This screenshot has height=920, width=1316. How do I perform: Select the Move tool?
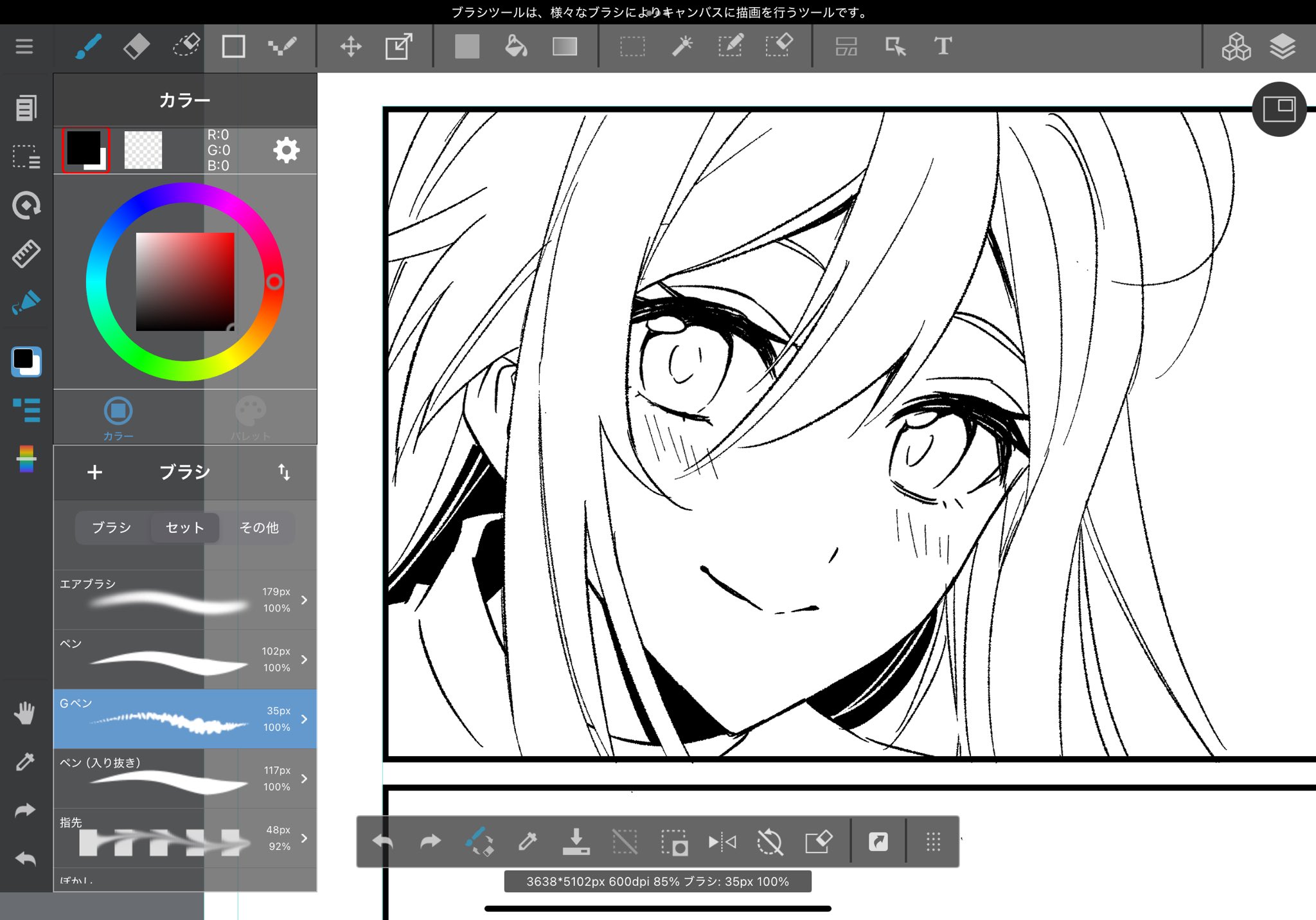(351, 46)
